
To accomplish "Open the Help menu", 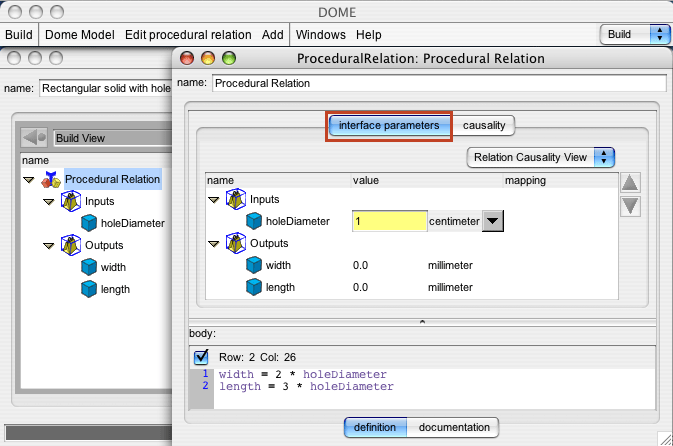I will pyautogui.click(x=369, y=34).
